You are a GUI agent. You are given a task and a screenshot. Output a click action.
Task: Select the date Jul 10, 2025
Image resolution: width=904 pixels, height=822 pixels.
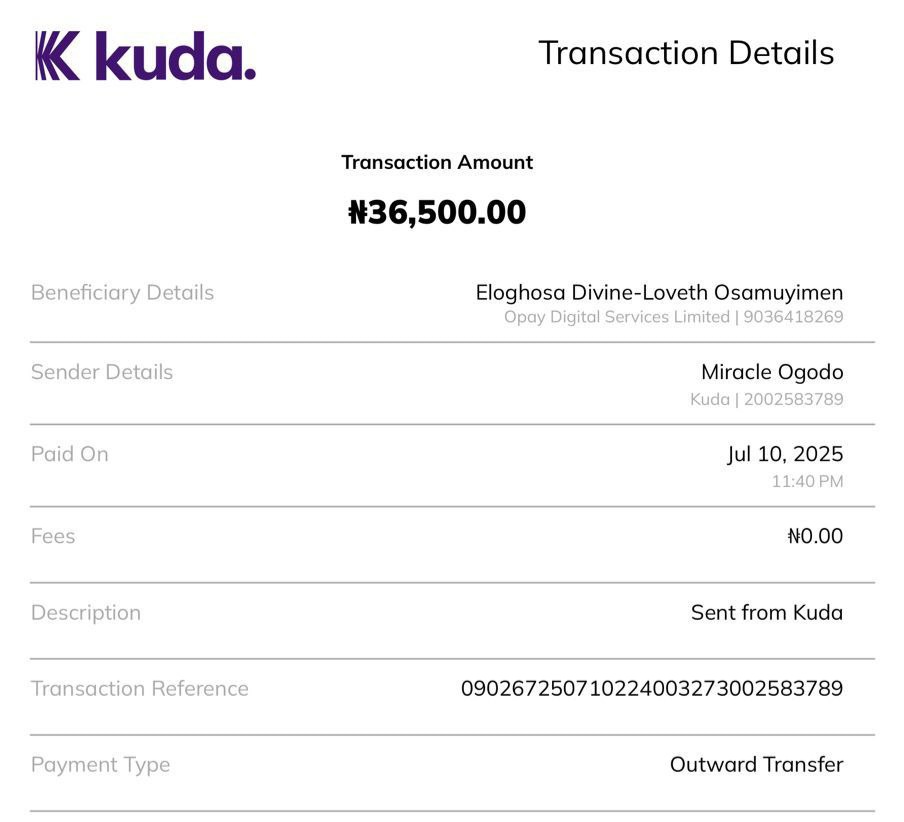tap(785, 454)
